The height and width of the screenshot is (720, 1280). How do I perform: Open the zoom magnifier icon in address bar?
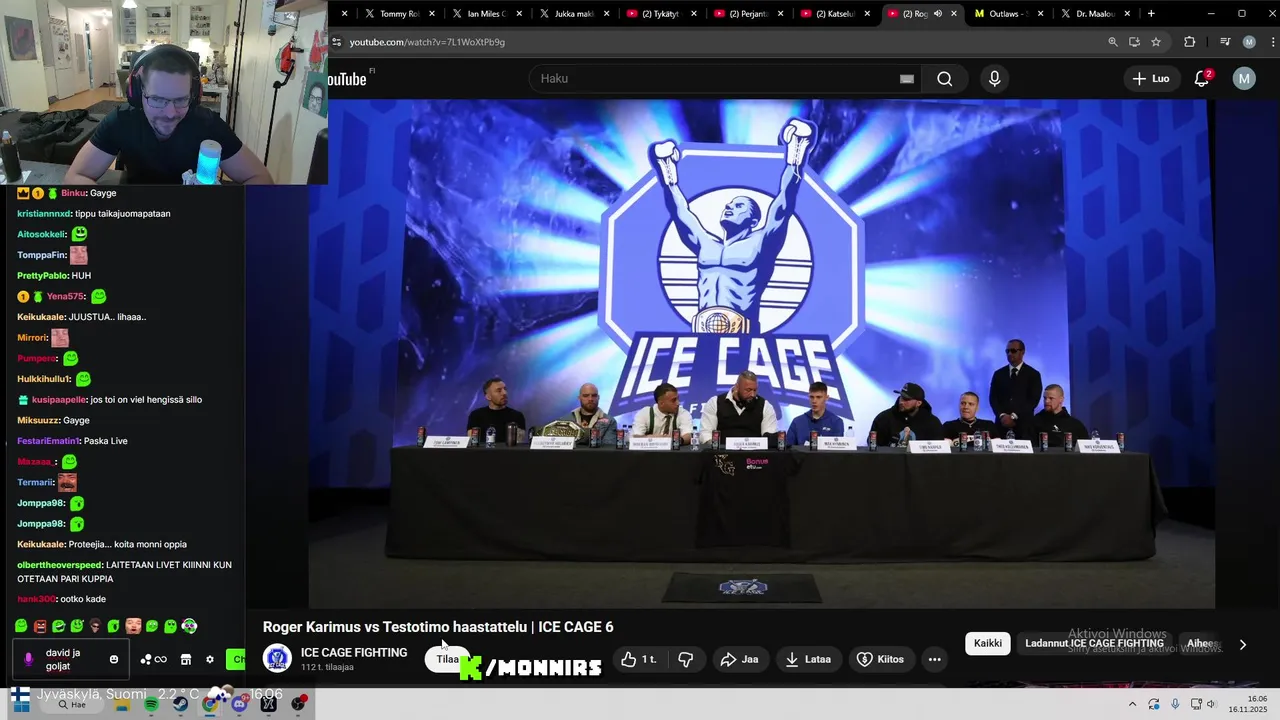pyautogui.click(x=1113, y=42)
